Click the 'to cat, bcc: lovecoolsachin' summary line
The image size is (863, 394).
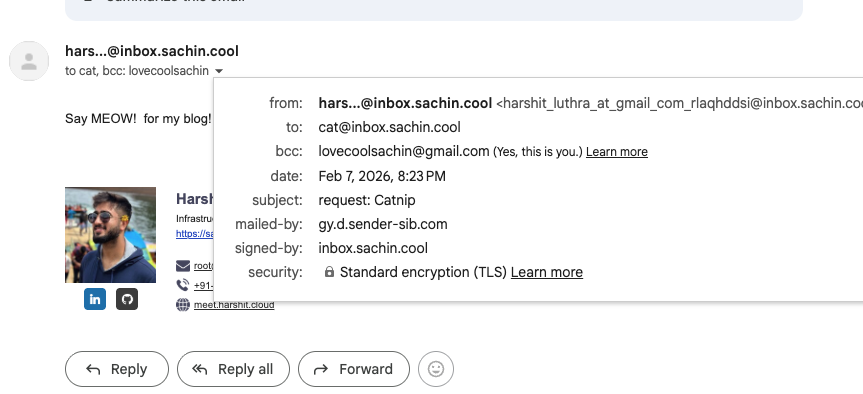pyautogui.click(x=137, y=71)
